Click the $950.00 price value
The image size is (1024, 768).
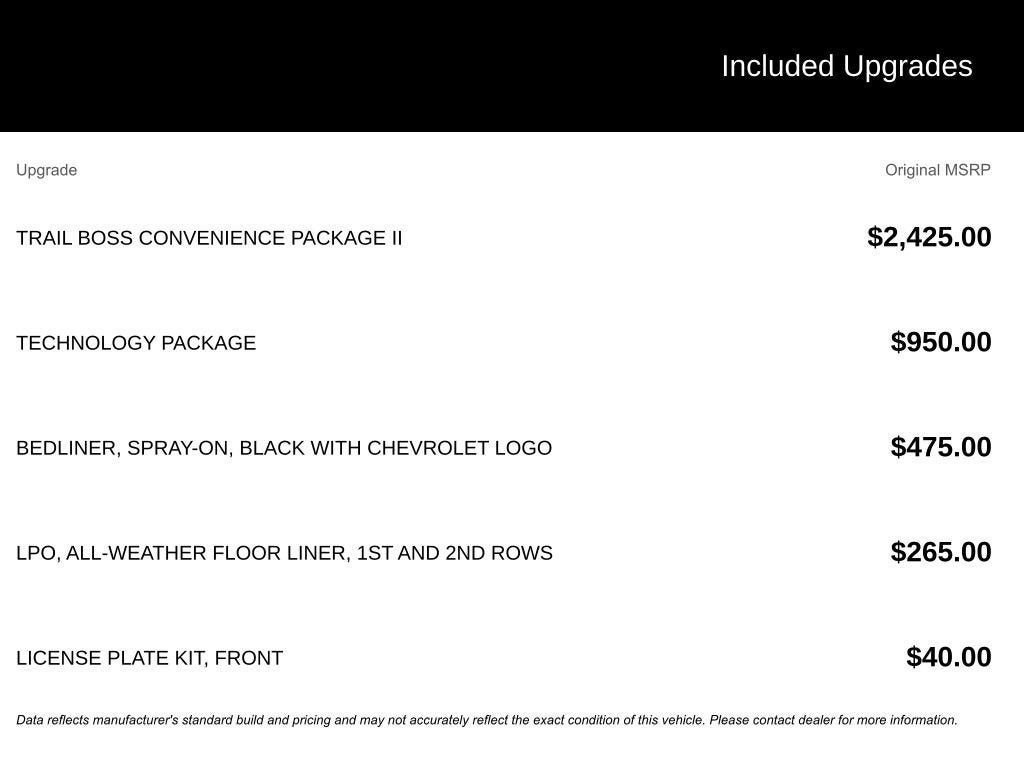pos(940,342)
